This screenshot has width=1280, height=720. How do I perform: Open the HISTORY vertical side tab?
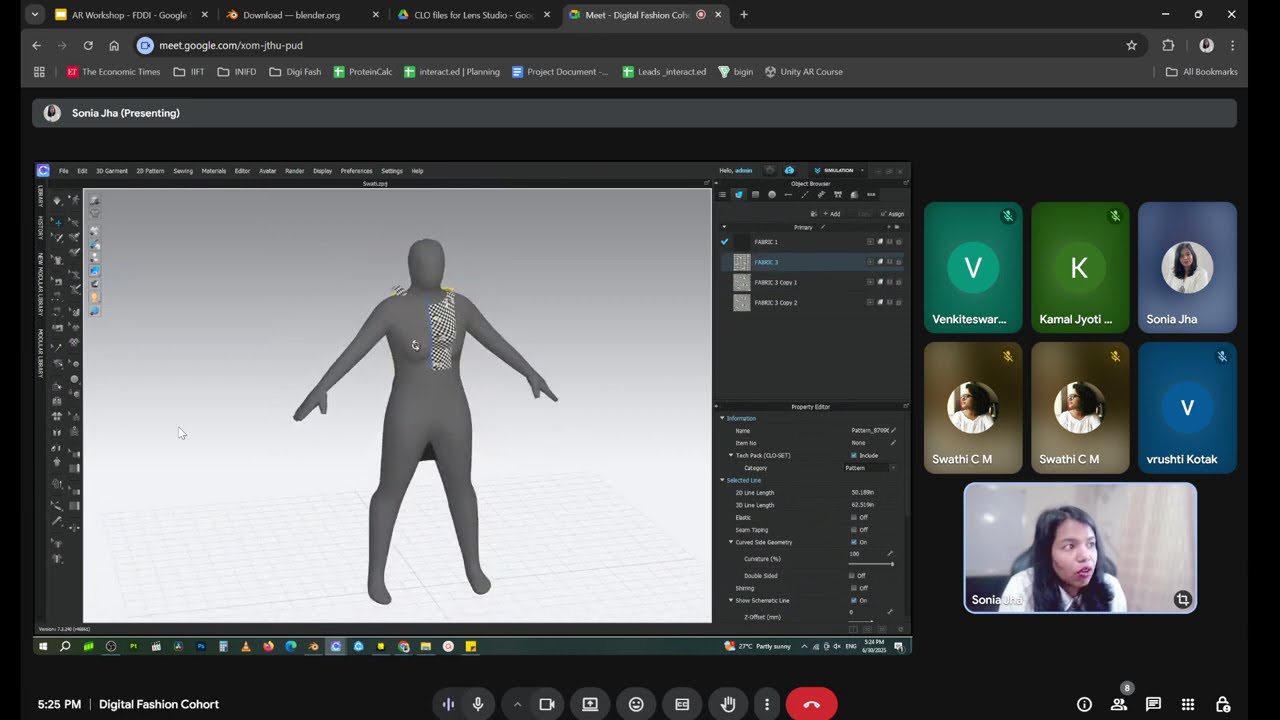(41, 227)
